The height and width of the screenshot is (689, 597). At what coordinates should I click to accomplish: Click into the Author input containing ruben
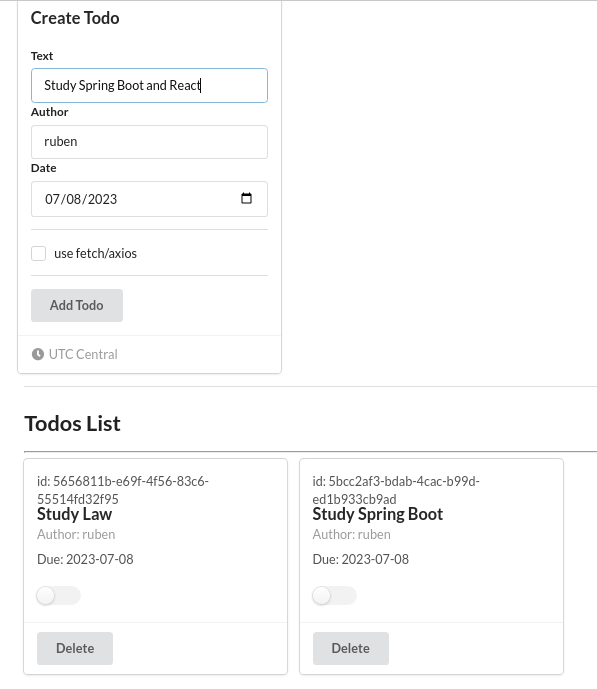149,142
